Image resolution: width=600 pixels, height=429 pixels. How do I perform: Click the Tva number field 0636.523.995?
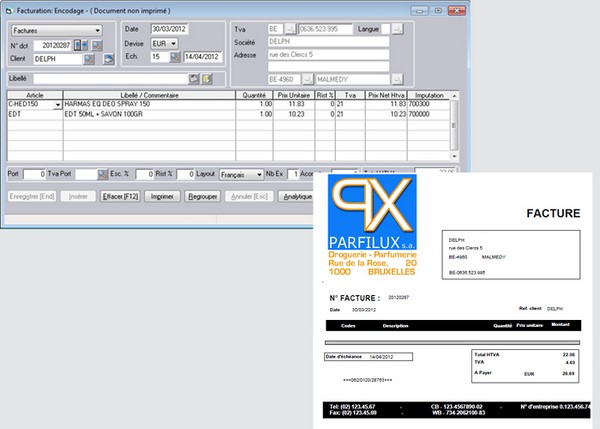click(x=325, y=29)
